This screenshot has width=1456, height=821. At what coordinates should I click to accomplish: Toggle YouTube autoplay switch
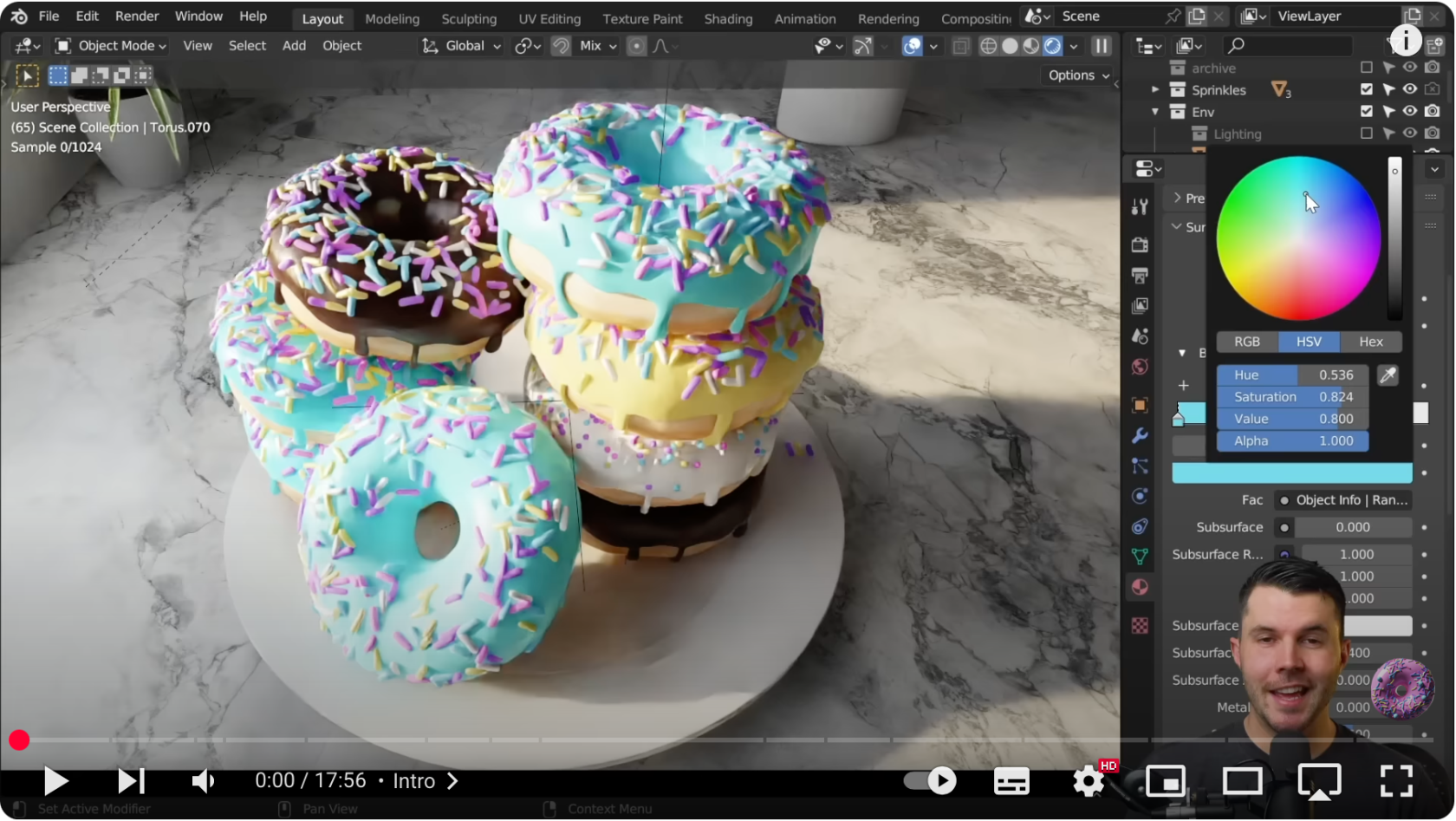(930, 781)
